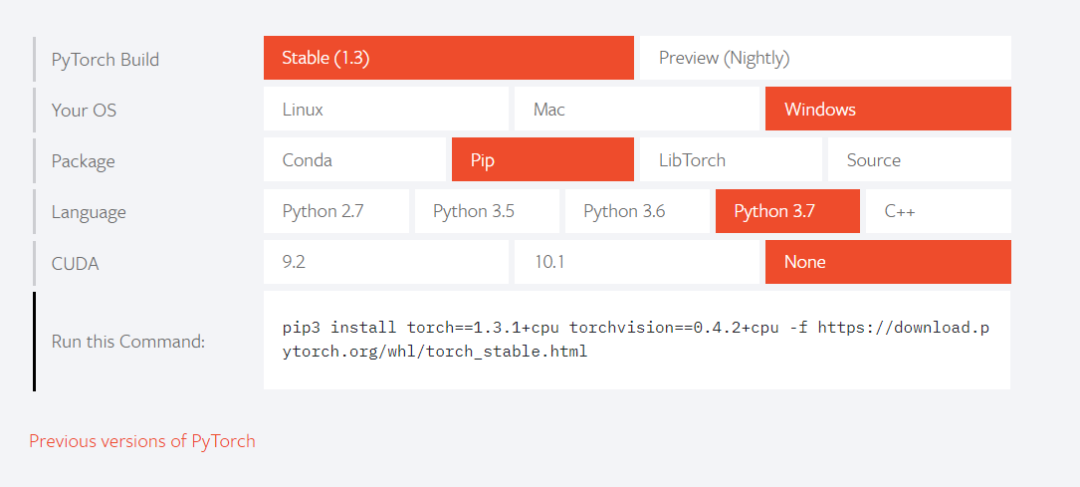This screenshot has width=1080, height=487.
Task: Pick Python 3.7 as the language
Action: click(788, 211)
